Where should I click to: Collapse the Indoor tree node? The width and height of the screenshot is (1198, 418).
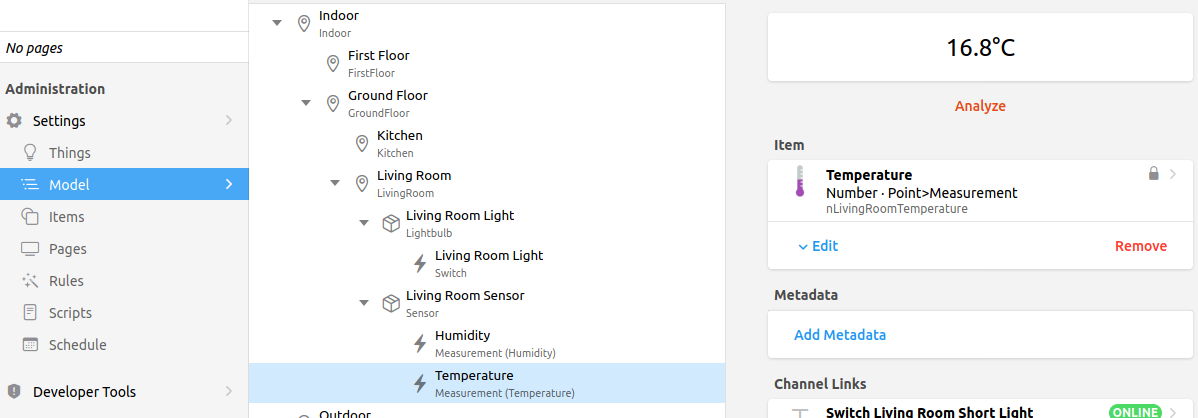[277, 23]
